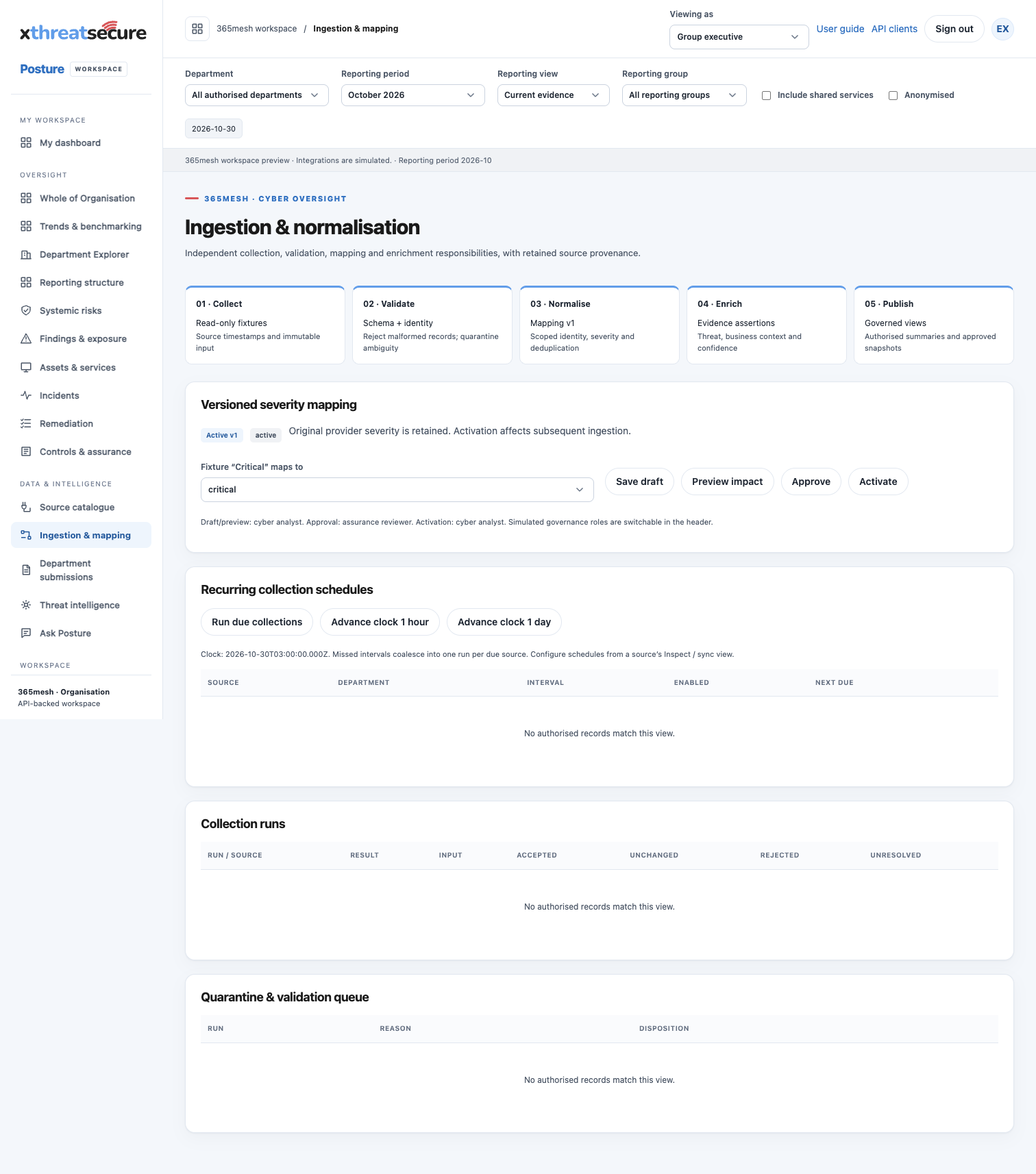Click the Remediation checklist icon
The width and height of the screenshot is (1036, 1174).
(x=26, y=423)
